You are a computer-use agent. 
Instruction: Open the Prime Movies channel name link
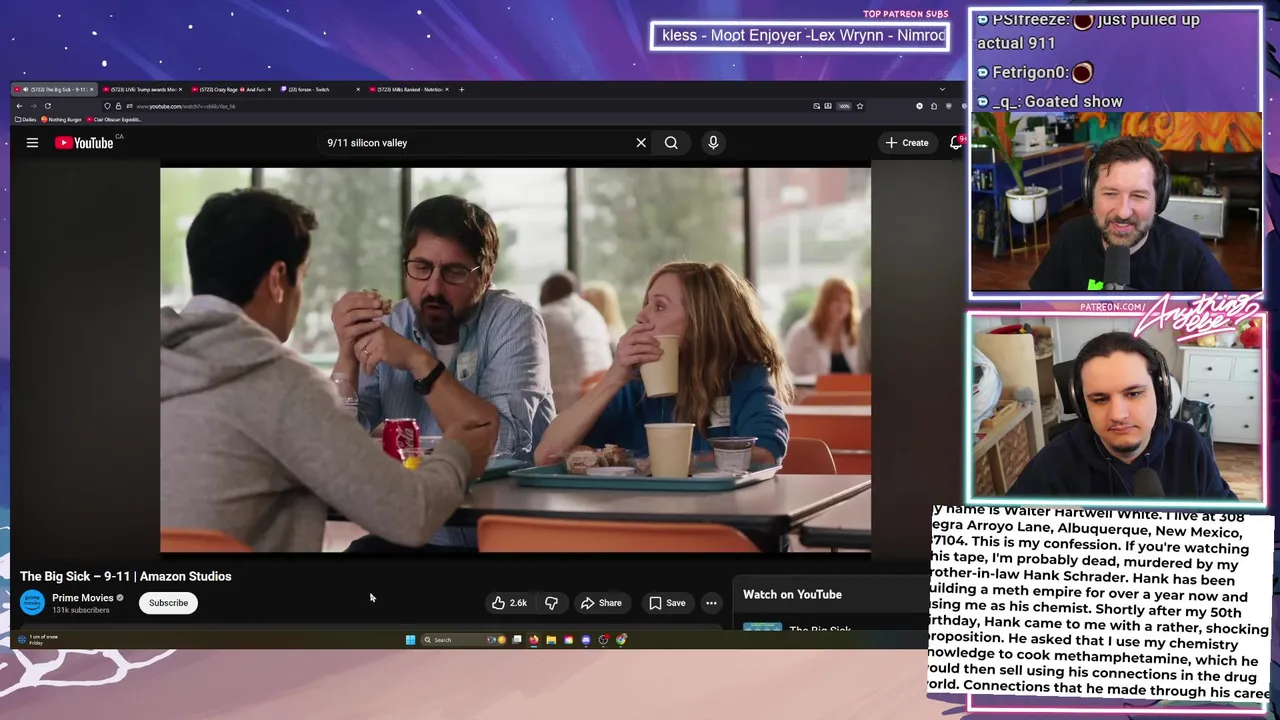click(82, 598)
